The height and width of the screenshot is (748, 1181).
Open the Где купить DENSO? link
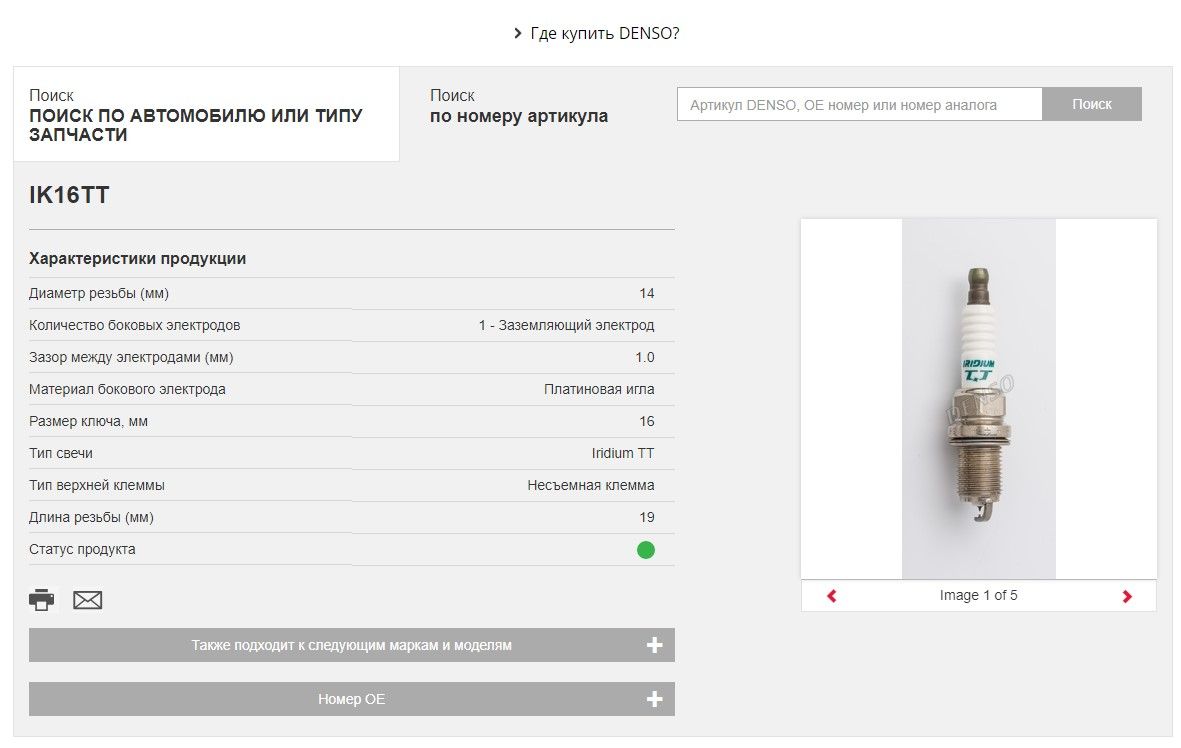[x=604, y=33]
